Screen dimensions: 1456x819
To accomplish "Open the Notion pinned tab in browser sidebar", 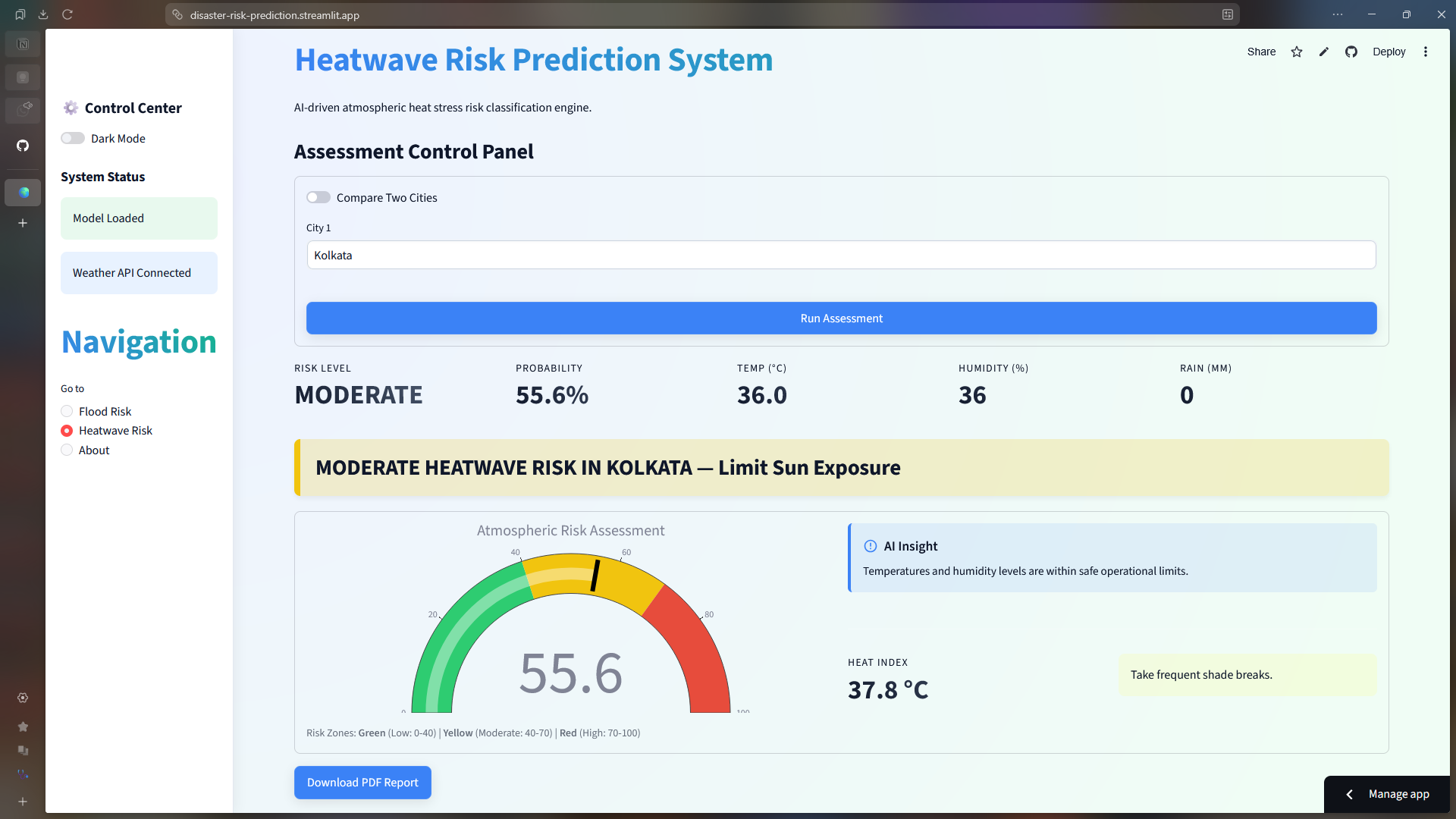I will pyautogui.click(x=23, y=44).
